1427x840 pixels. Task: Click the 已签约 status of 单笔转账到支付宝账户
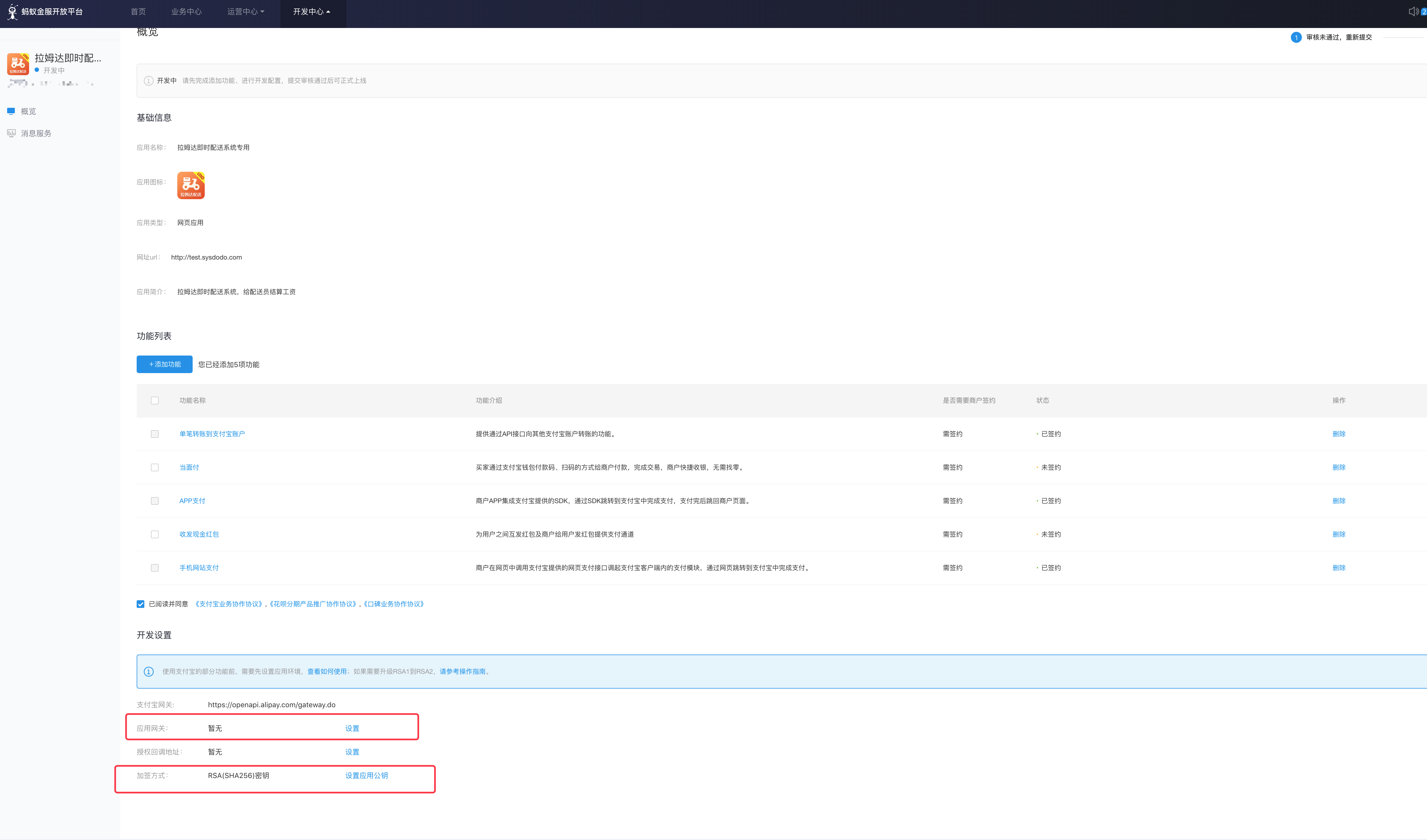[x=1051, y=434]
